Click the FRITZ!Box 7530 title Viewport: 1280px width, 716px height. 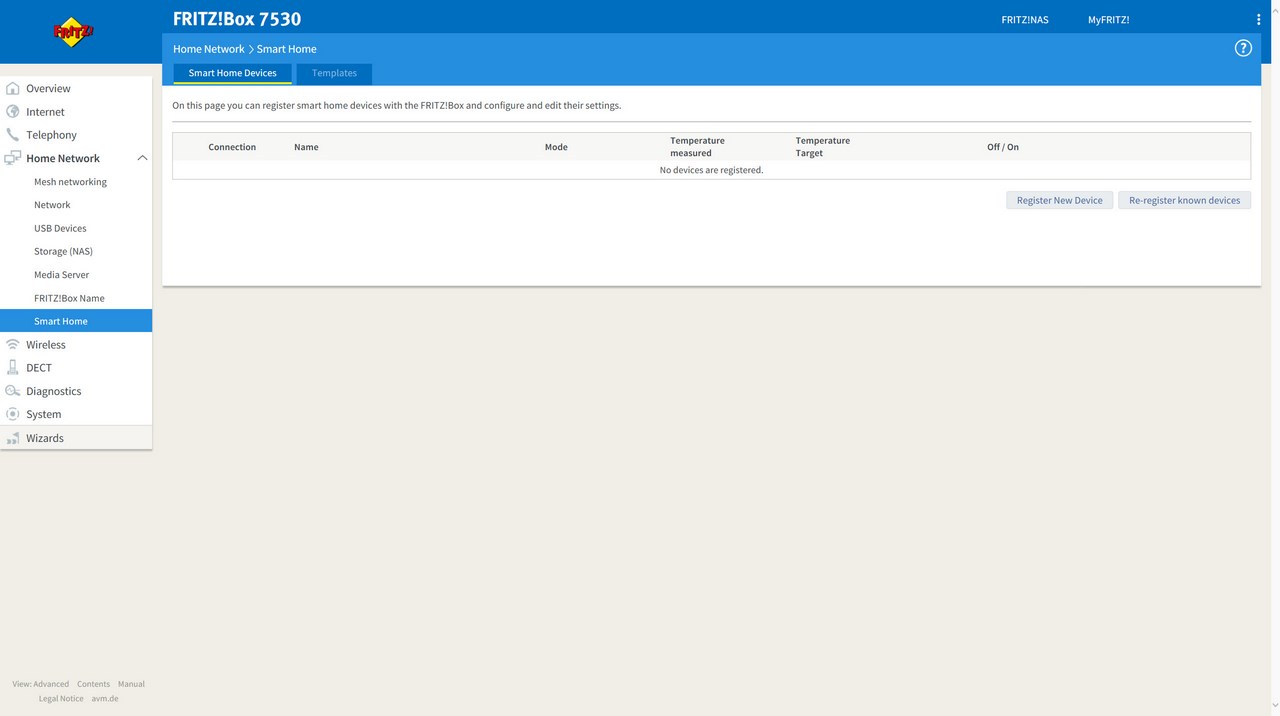pyautogui.click(x=237, y=19)
